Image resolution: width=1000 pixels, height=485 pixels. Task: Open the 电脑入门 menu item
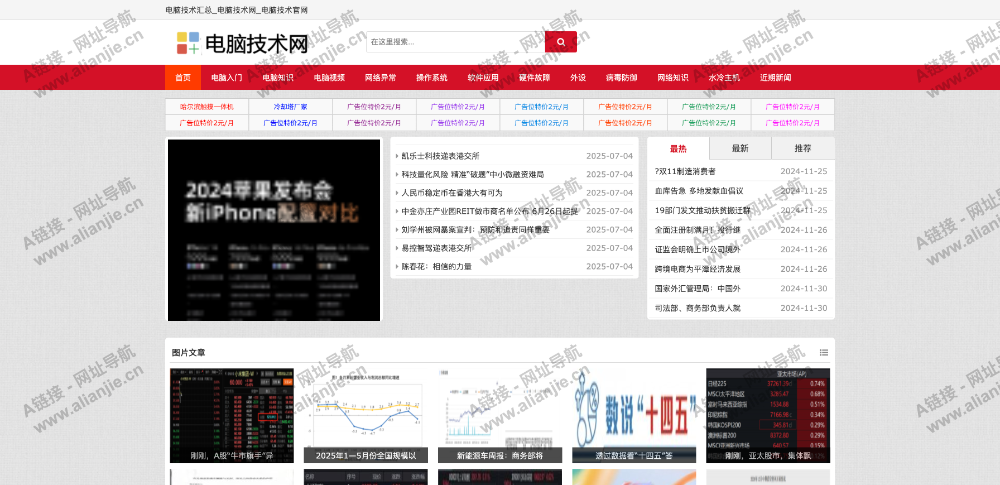(226, 77)
